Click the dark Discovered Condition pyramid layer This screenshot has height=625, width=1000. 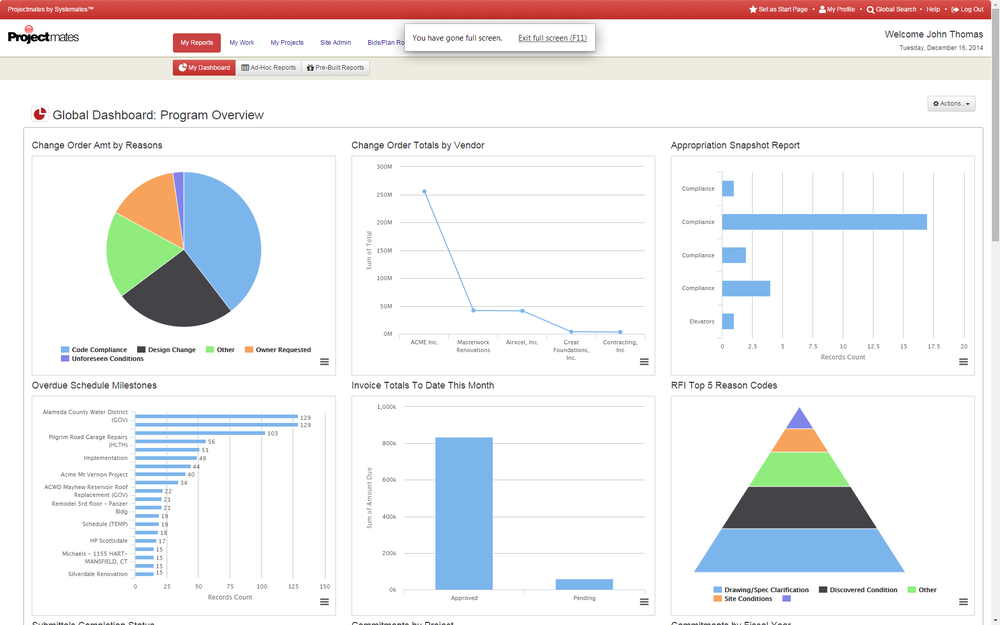click(x=799, y=508)
